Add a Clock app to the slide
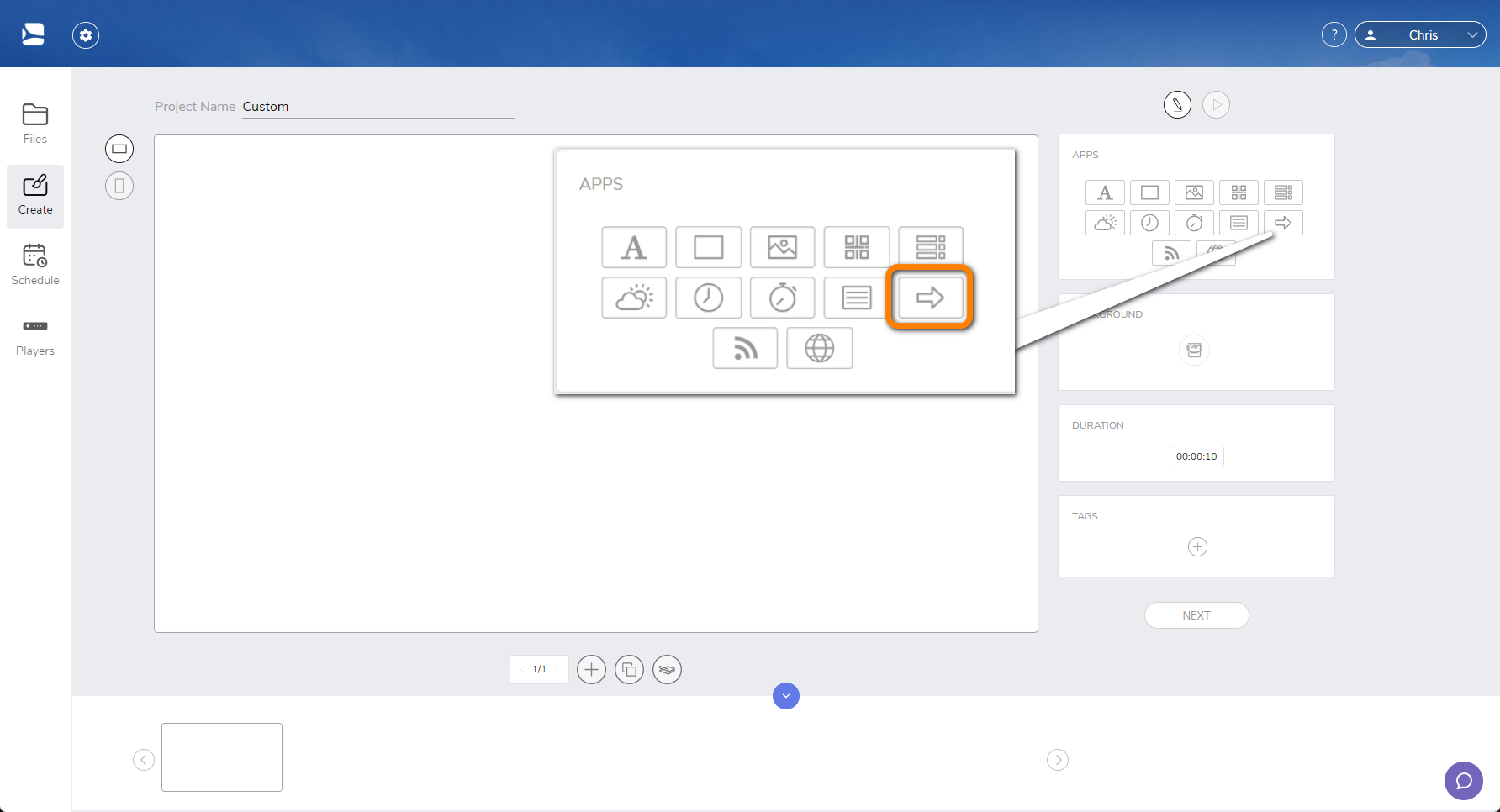Image resolution: width=1500 pixels, height=812 pixels. (x=708, y=298)
